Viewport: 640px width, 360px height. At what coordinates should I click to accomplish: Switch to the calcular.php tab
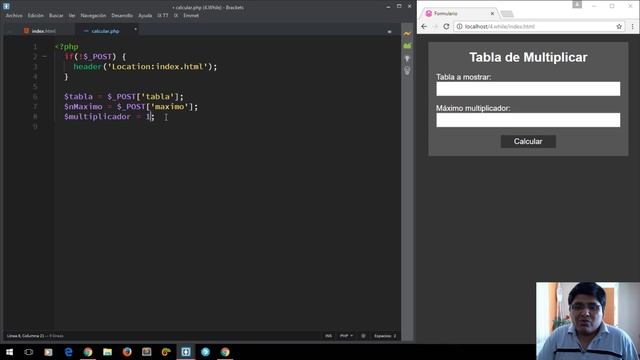(x=105, y=31)
